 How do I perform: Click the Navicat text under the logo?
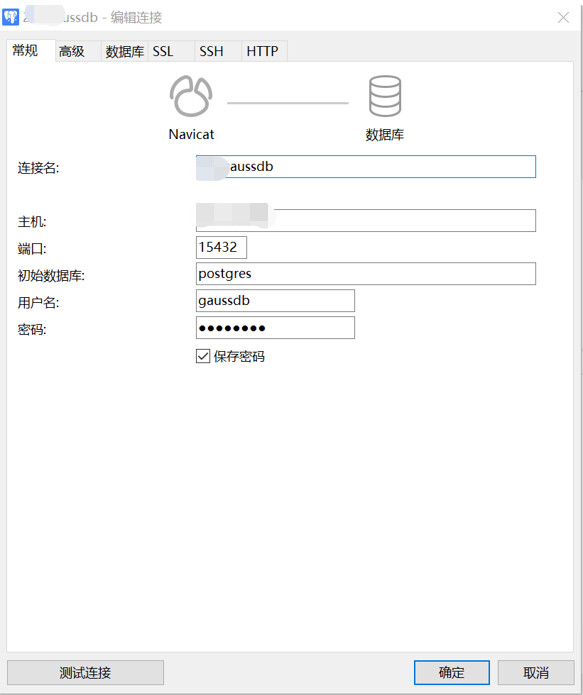(191, 134)
